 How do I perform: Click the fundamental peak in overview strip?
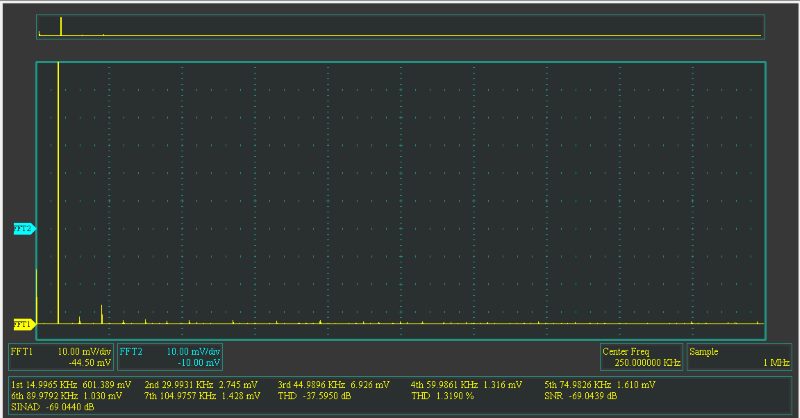(61, 27)
